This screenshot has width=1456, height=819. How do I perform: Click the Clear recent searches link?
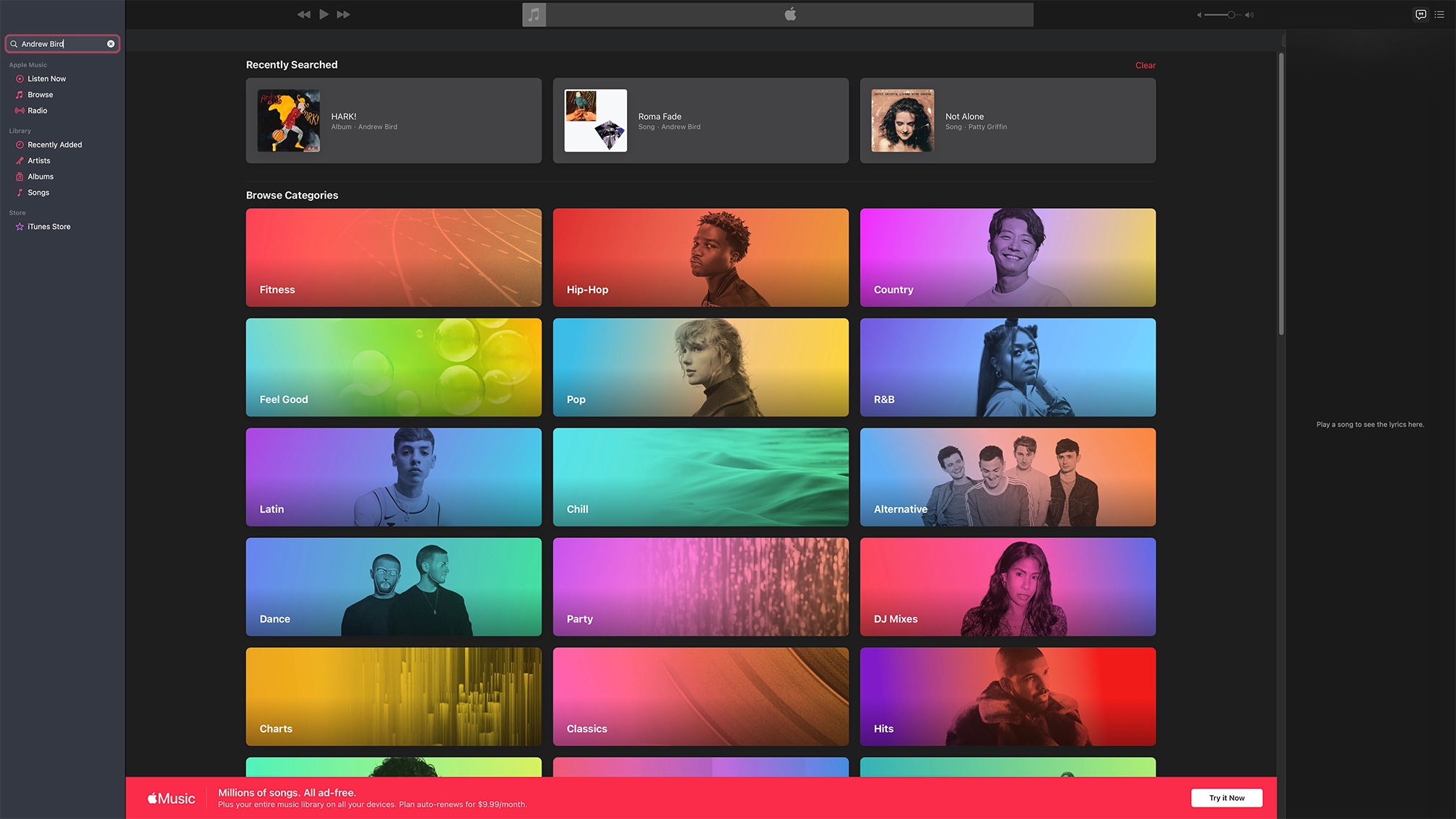tap(1145, 65)
